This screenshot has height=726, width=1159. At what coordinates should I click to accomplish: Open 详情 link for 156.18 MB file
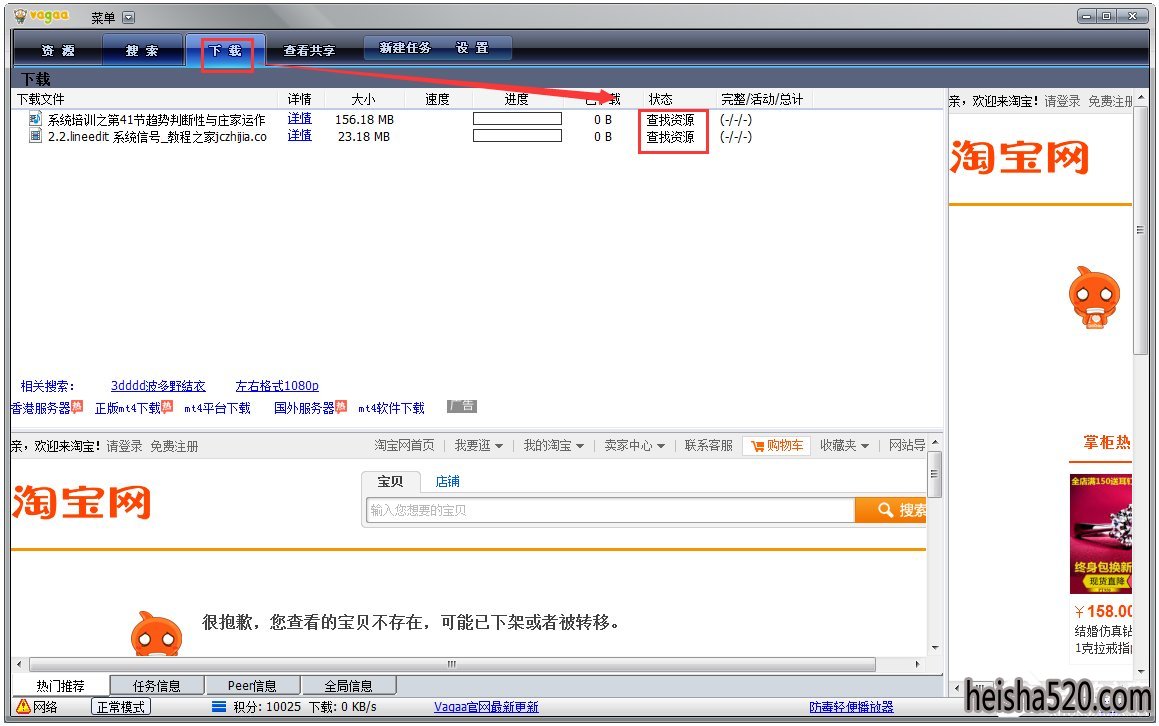[x=299, y=118]
